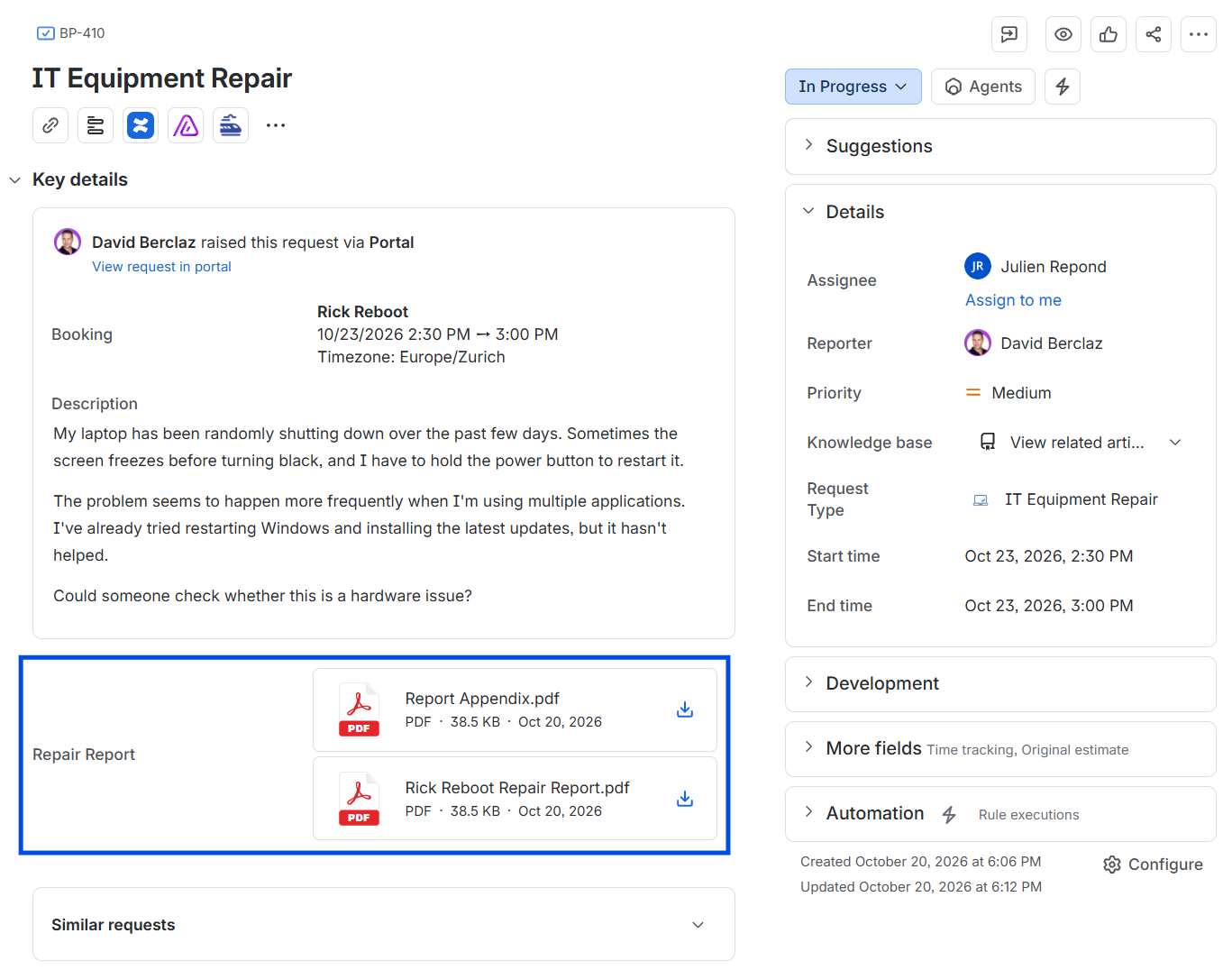Screen dimensions: 1232x979
Task: Click the Configure button
Action: [x=1153, y=865]
